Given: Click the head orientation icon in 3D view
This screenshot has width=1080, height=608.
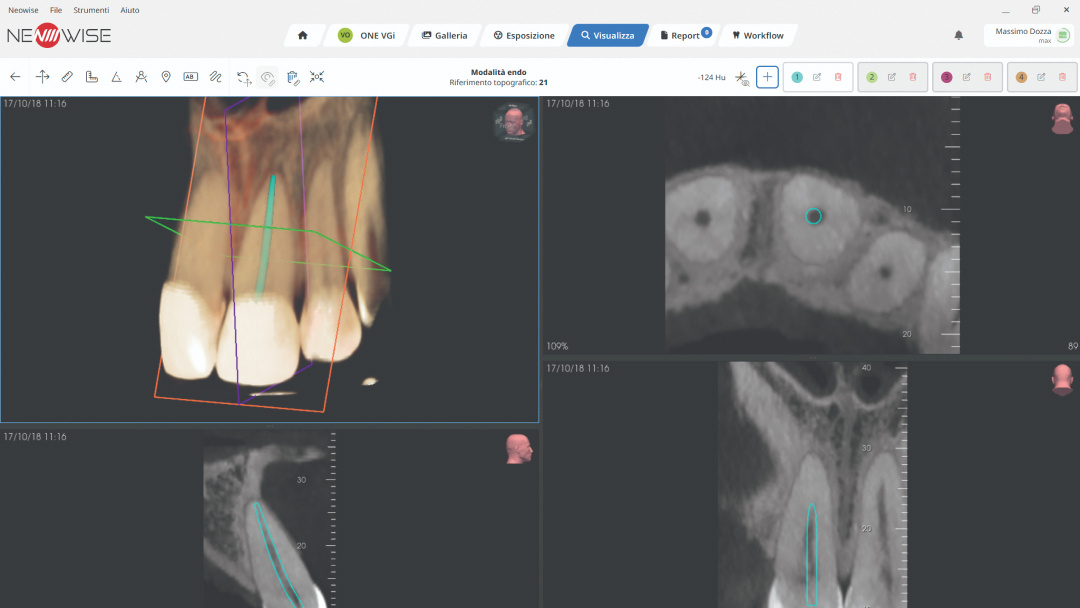Looking at the screenshot, I should click(513, 123).
